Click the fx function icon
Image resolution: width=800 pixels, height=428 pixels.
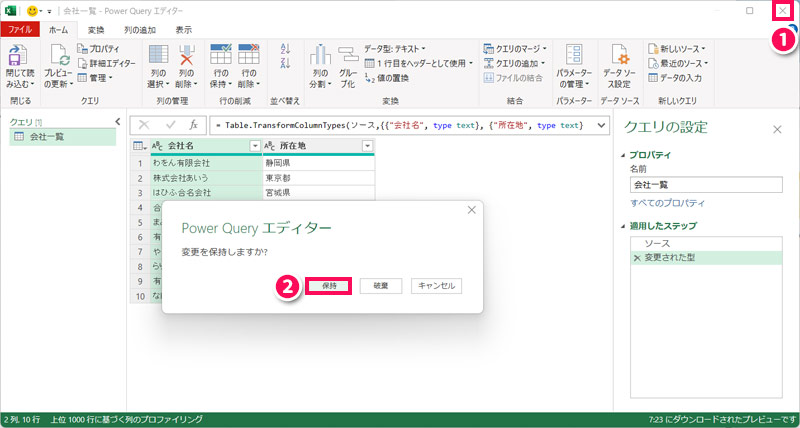click(x=193, y=125)
